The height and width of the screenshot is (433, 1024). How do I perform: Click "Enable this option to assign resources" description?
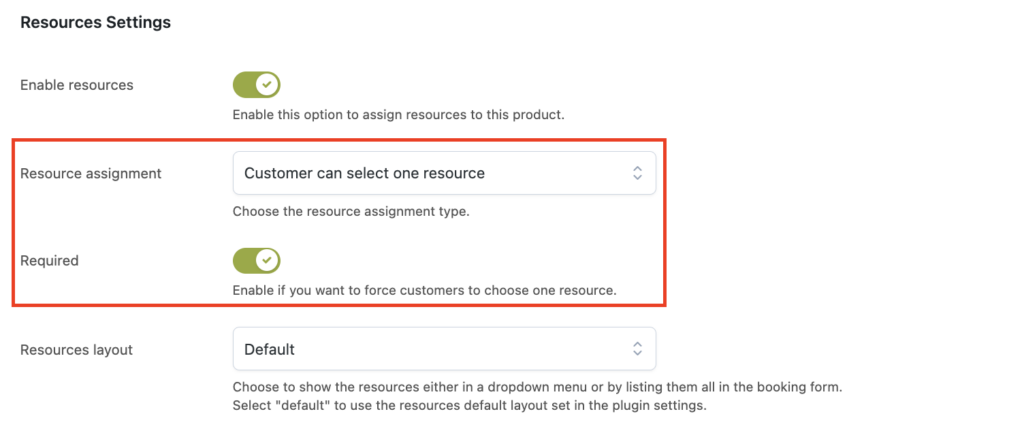[398, 115]
